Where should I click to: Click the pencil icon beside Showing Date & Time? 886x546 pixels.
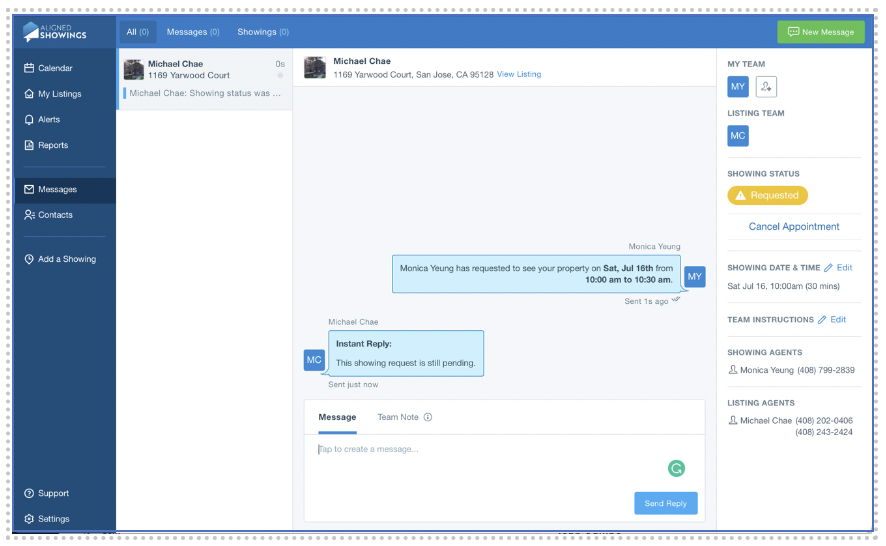828,268
